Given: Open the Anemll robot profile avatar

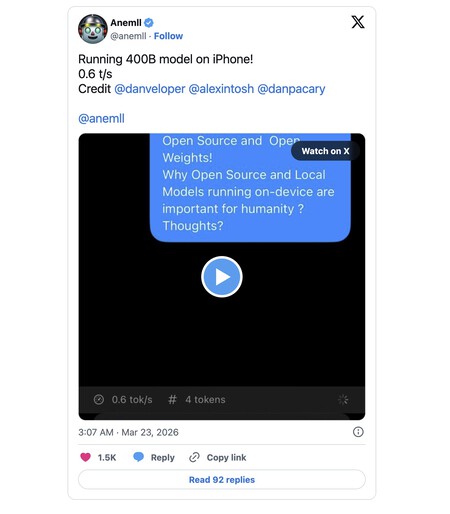Looking at the screenshot, I should point(93,29).
